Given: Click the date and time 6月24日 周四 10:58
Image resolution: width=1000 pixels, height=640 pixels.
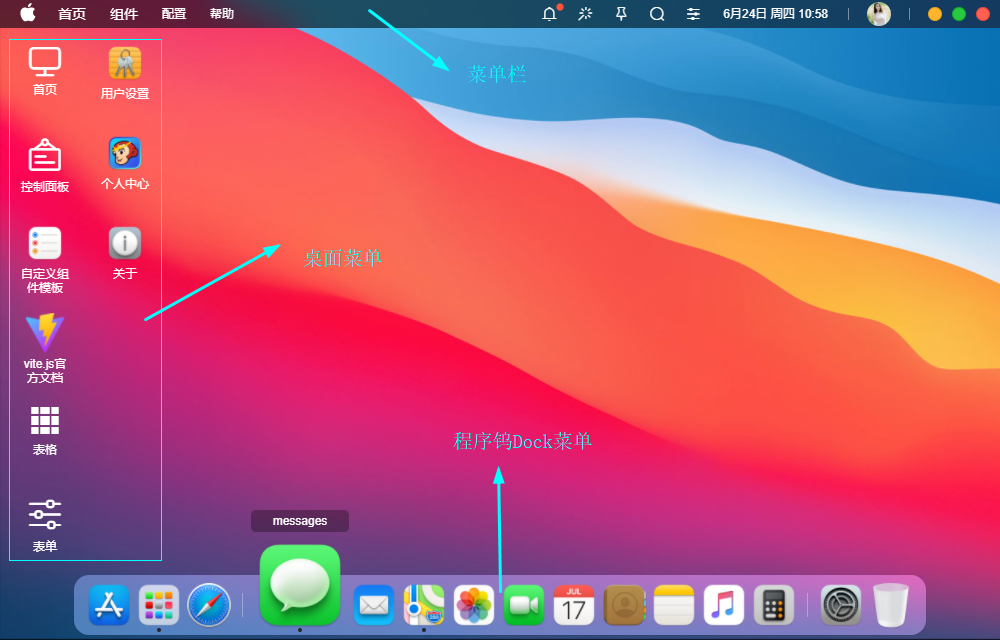Looking at the screenshot, I should 776,14.
